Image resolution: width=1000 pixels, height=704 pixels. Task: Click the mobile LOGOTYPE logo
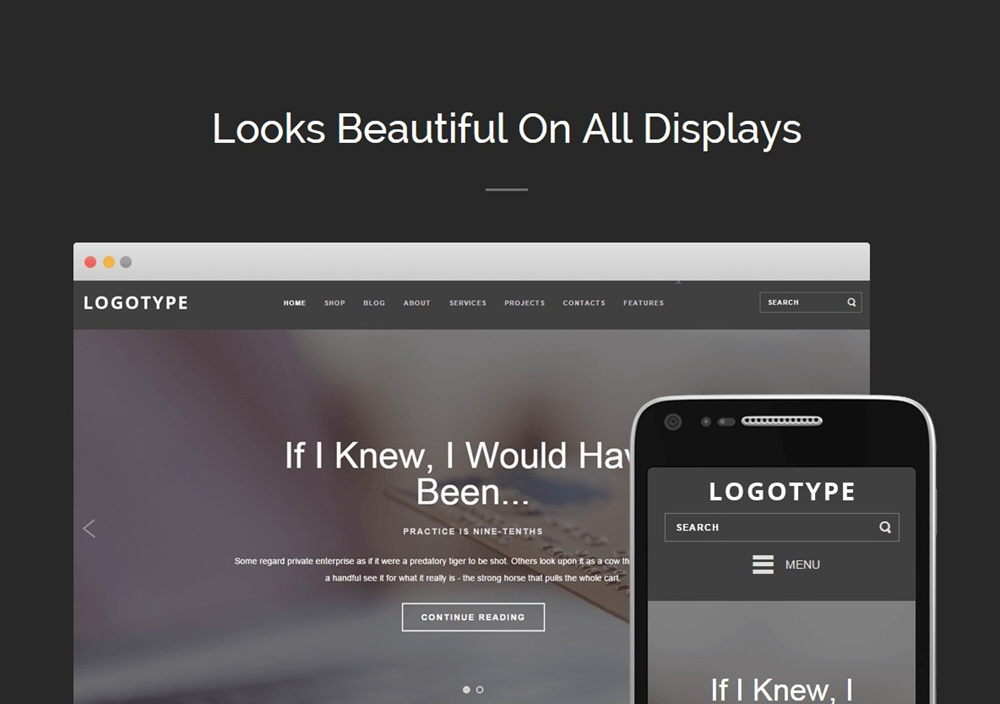tap(782, 492)
